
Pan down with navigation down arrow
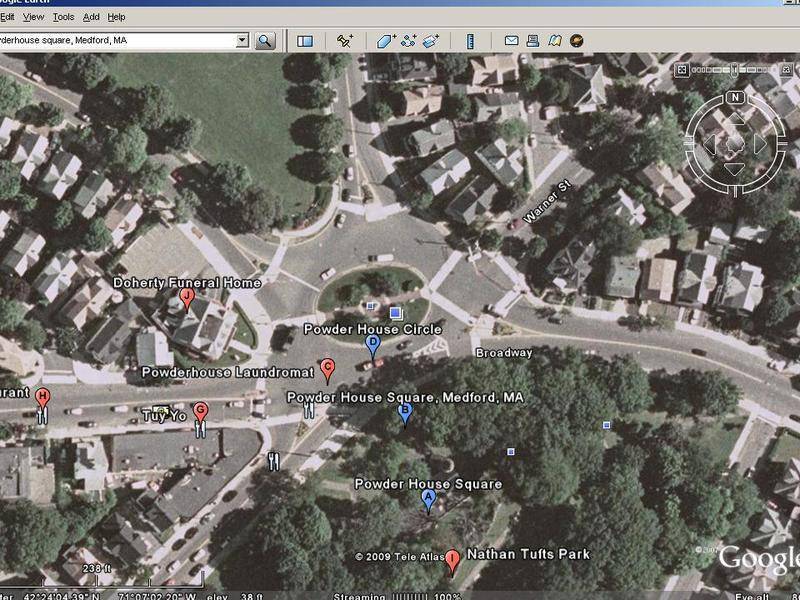(734, 169)
